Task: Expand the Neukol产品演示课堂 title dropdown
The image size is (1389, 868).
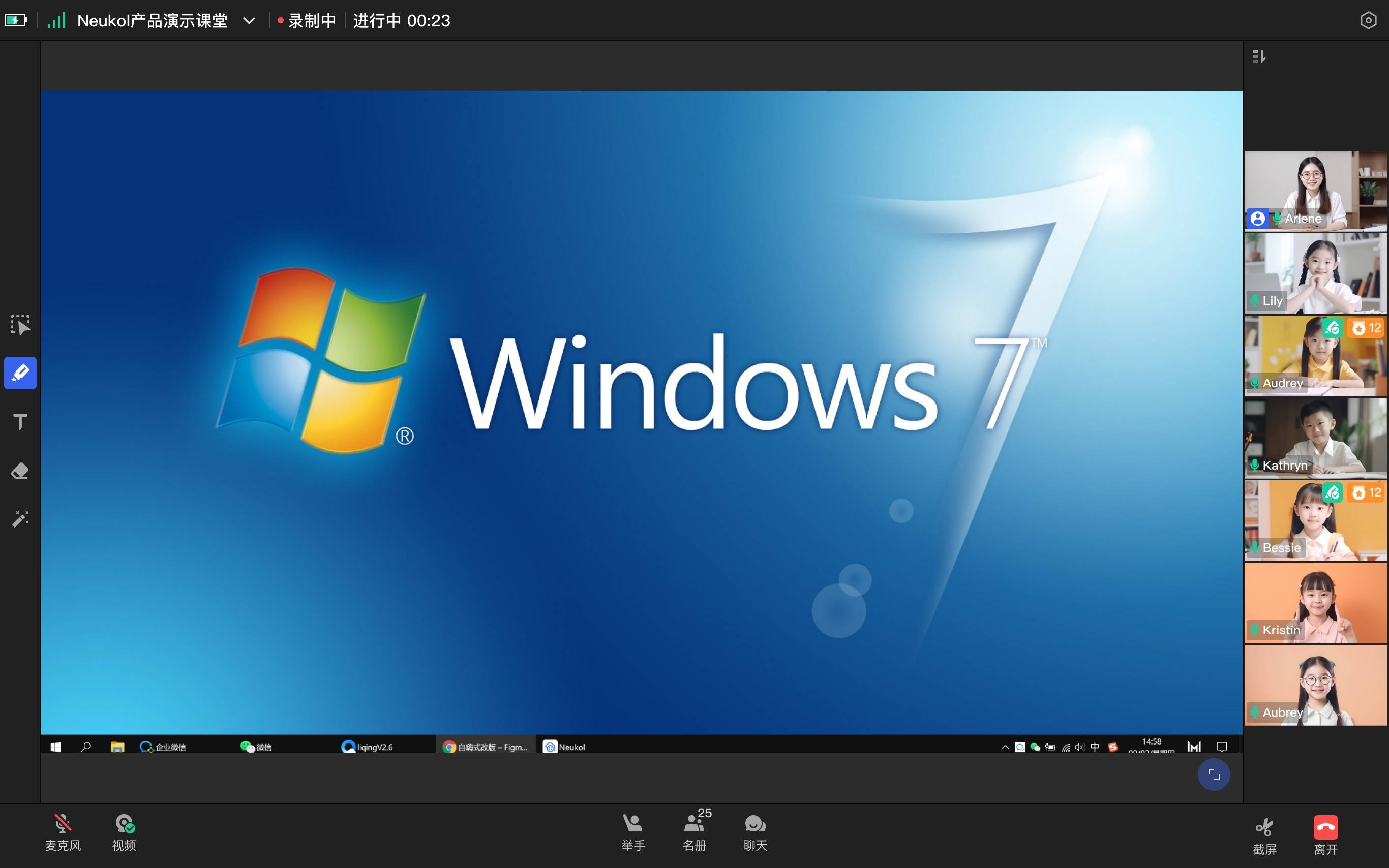Action: click(x=249, y=21)
